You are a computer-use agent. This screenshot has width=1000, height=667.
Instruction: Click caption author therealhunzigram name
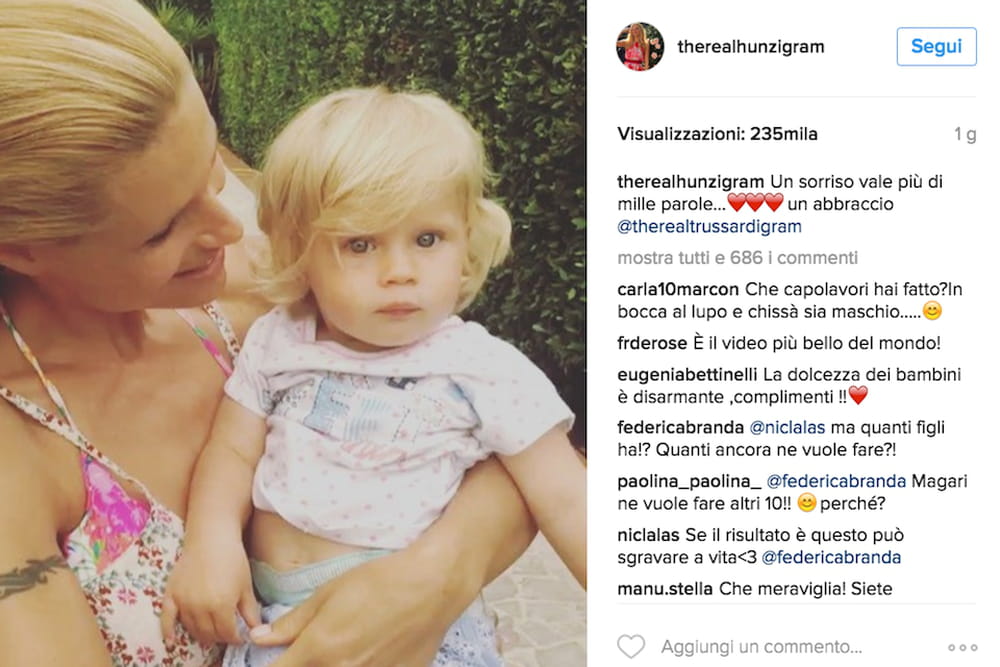coord(690,182)
